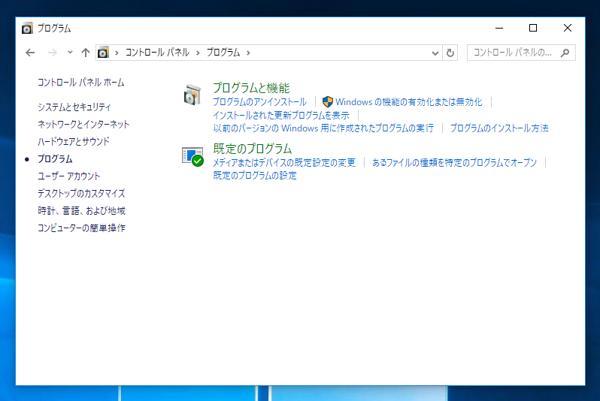Viewport: 600px width, 401px height.
Task: Open コントロール パネル ホーム
Action: [x=81, y=82]
